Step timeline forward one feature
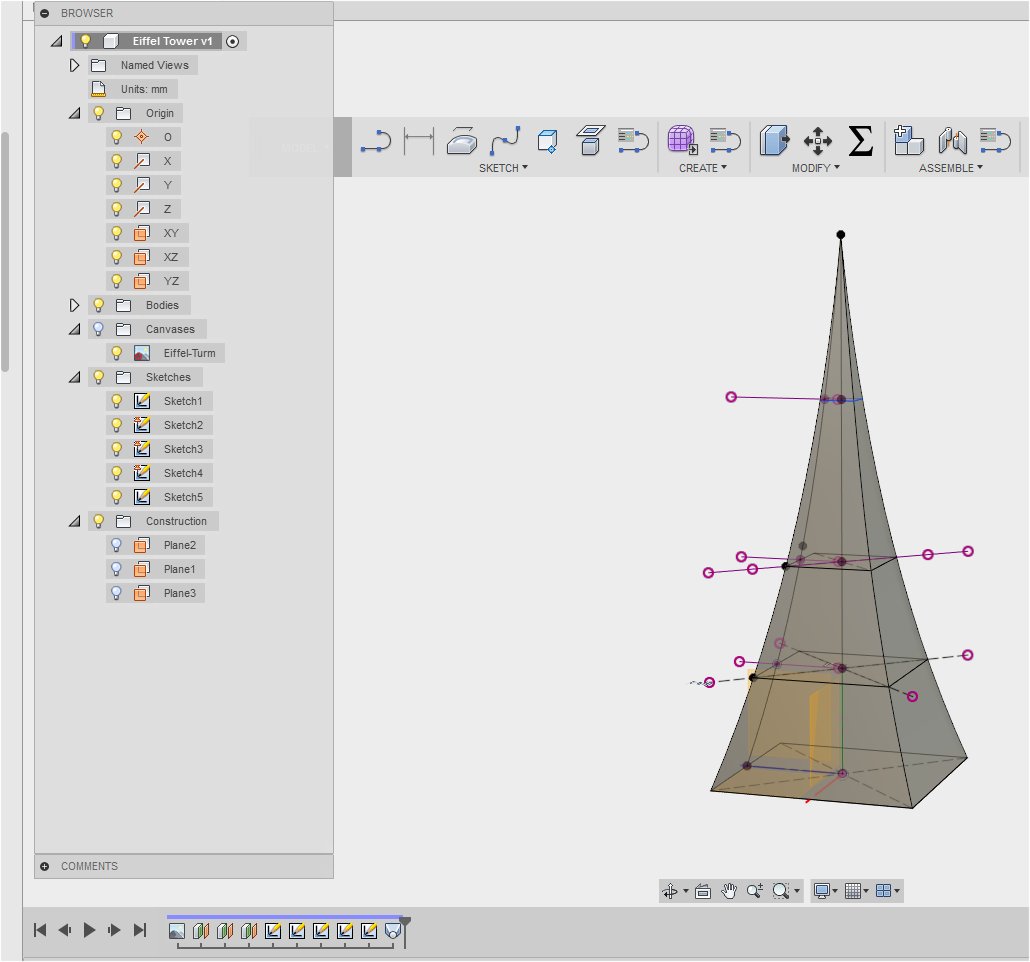1030x962 pixels. click(114, 930)
